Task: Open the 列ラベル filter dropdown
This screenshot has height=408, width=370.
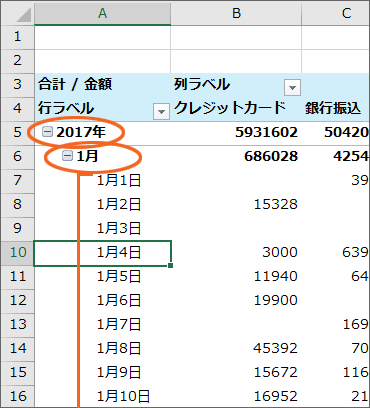Action: pyautogui.click(x=292, y=88)
